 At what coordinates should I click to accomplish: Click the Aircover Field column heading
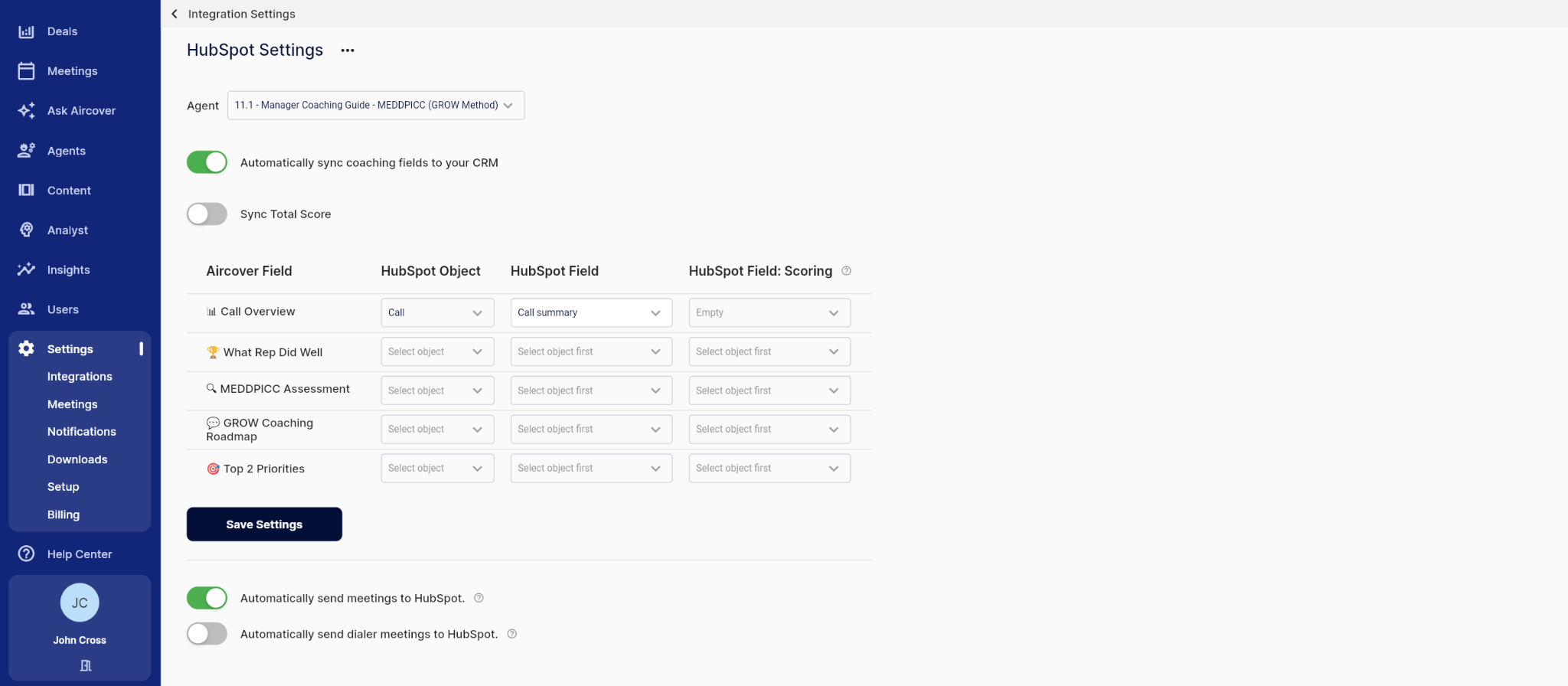(249, 271)
